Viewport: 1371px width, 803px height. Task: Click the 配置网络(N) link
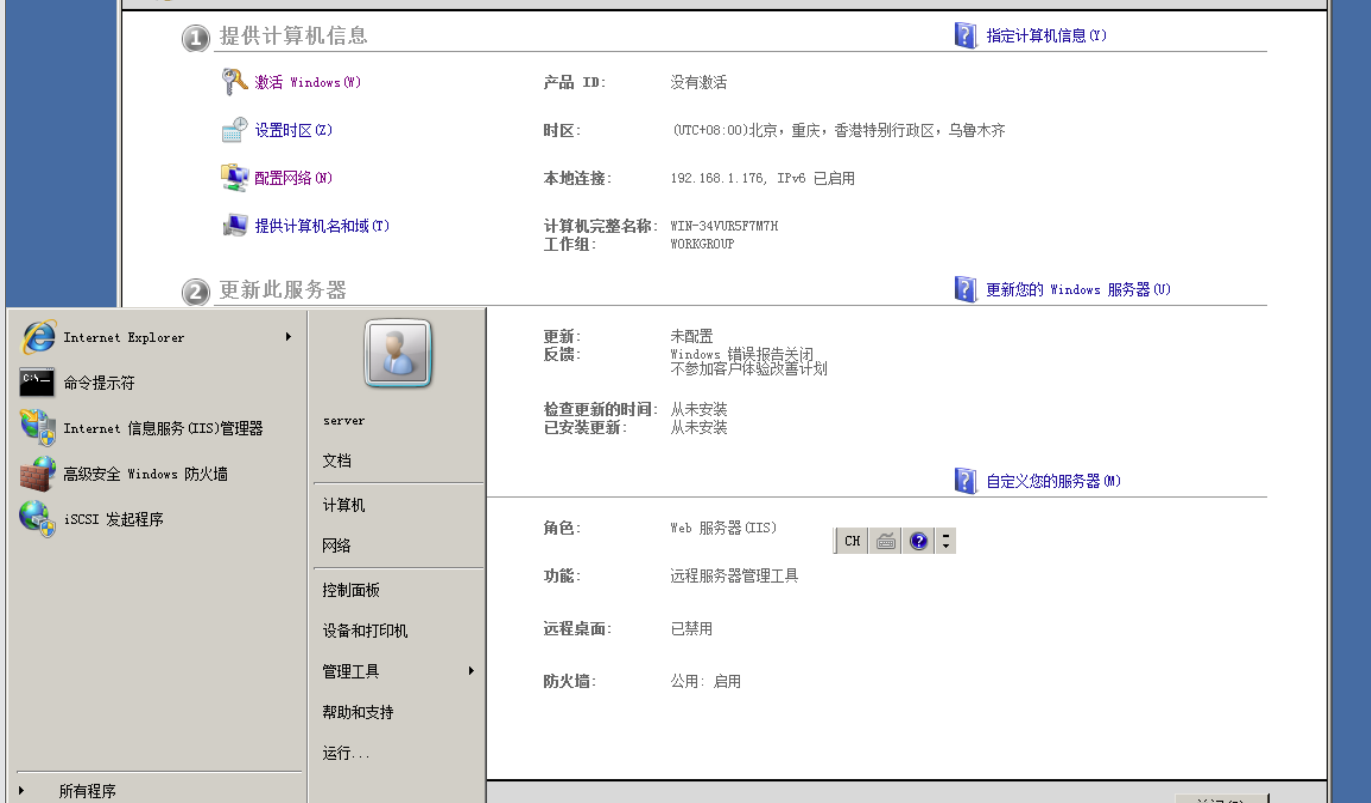pos(294,178)
